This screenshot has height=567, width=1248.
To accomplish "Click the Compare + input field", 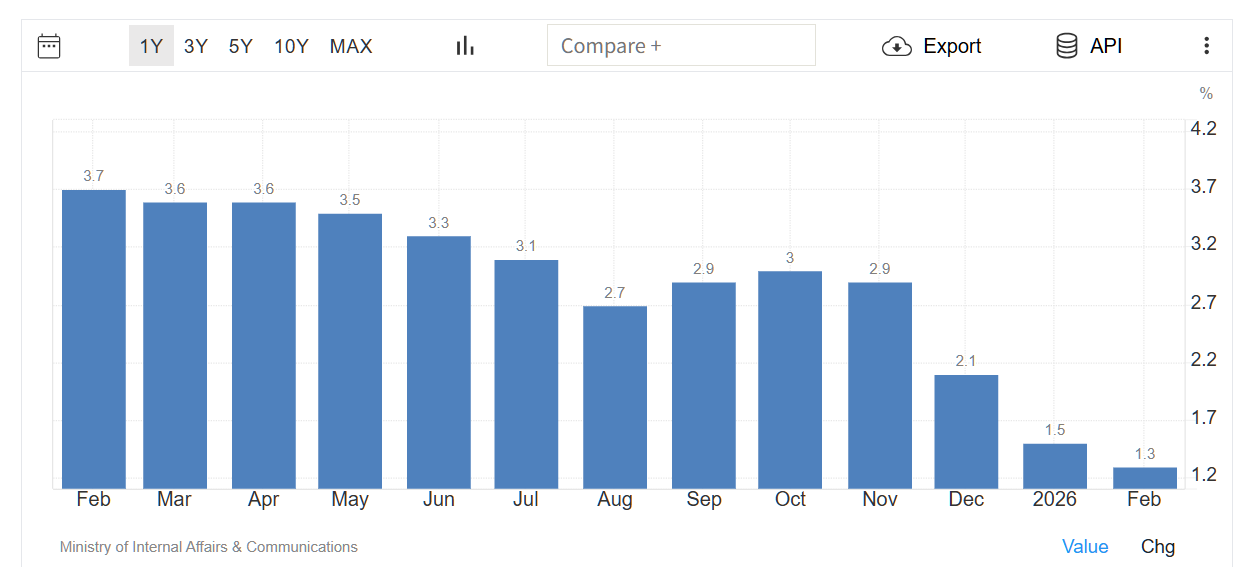I will click(x=681, y=46).
